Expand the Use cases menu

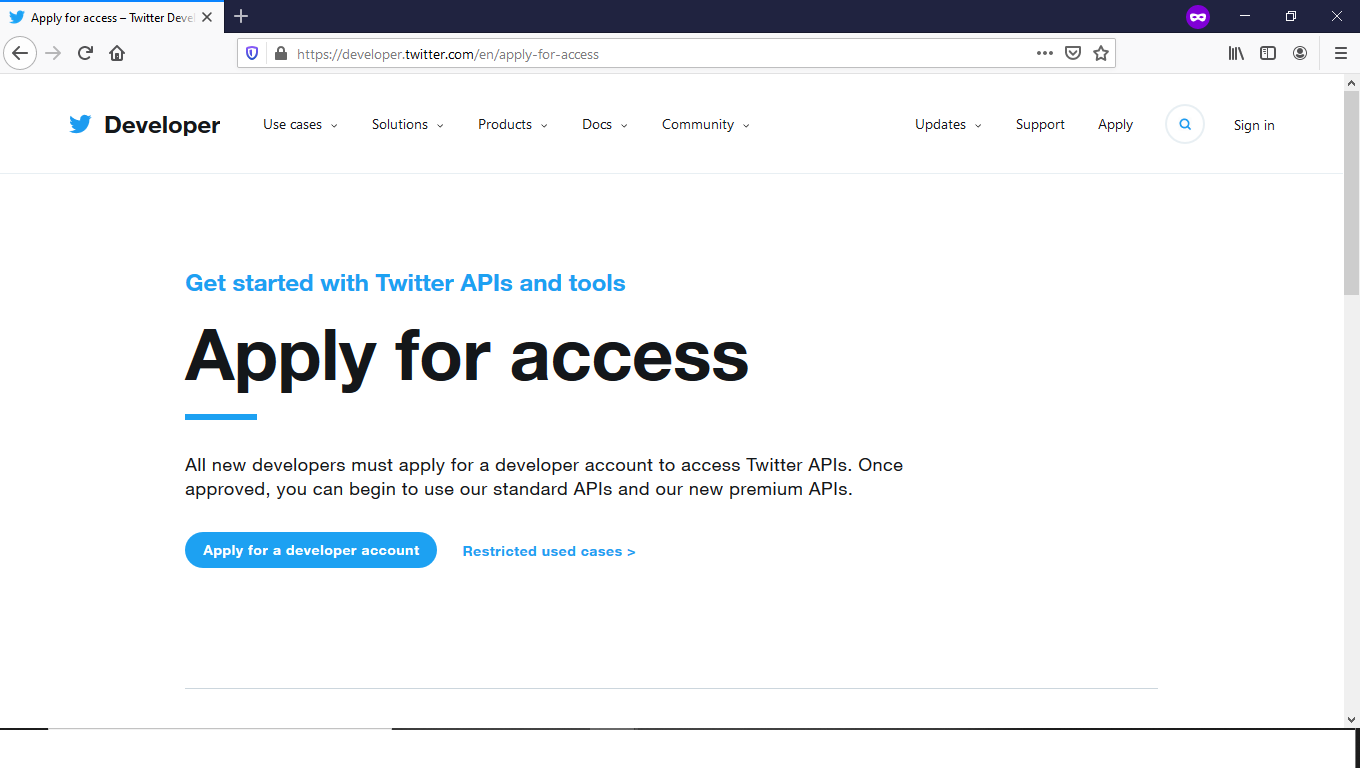300,125
